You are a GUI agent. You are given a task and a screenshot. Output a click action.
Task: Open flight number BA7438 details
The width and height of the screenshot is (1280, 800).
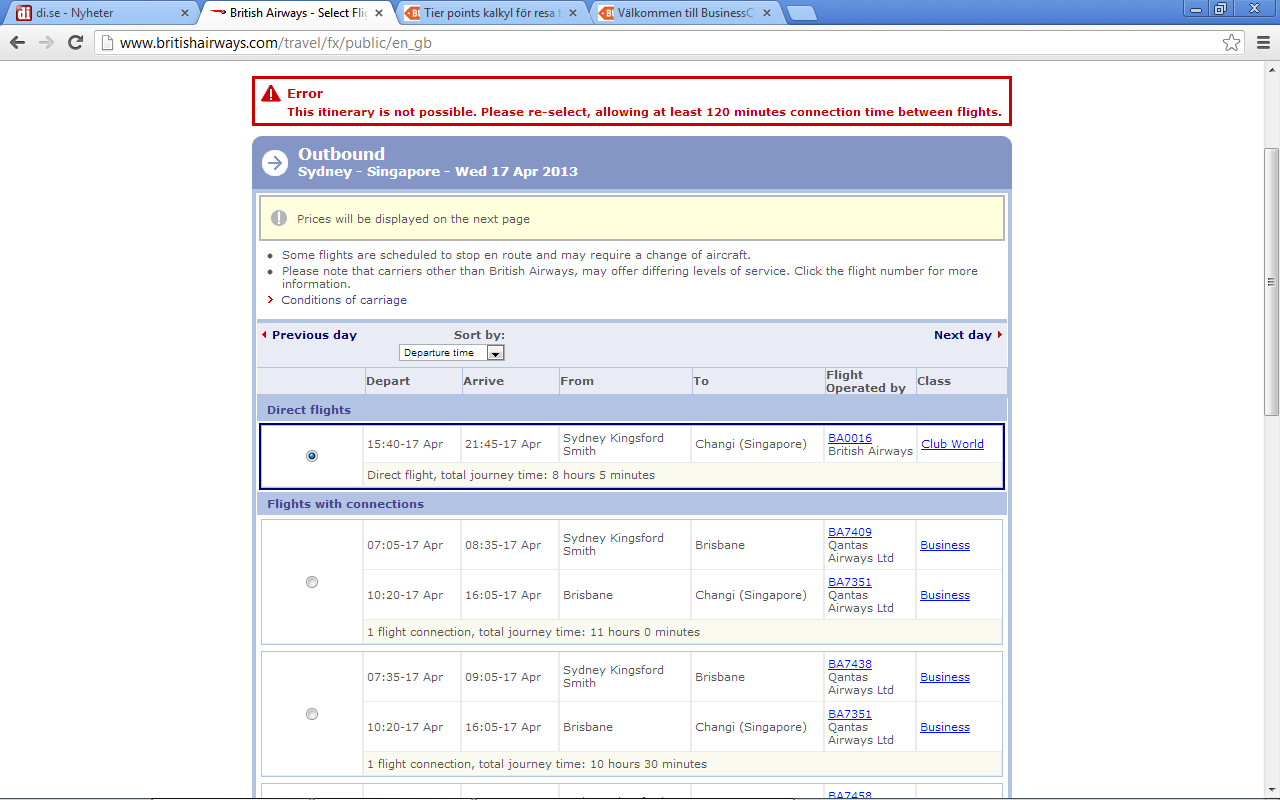point(850,664)
